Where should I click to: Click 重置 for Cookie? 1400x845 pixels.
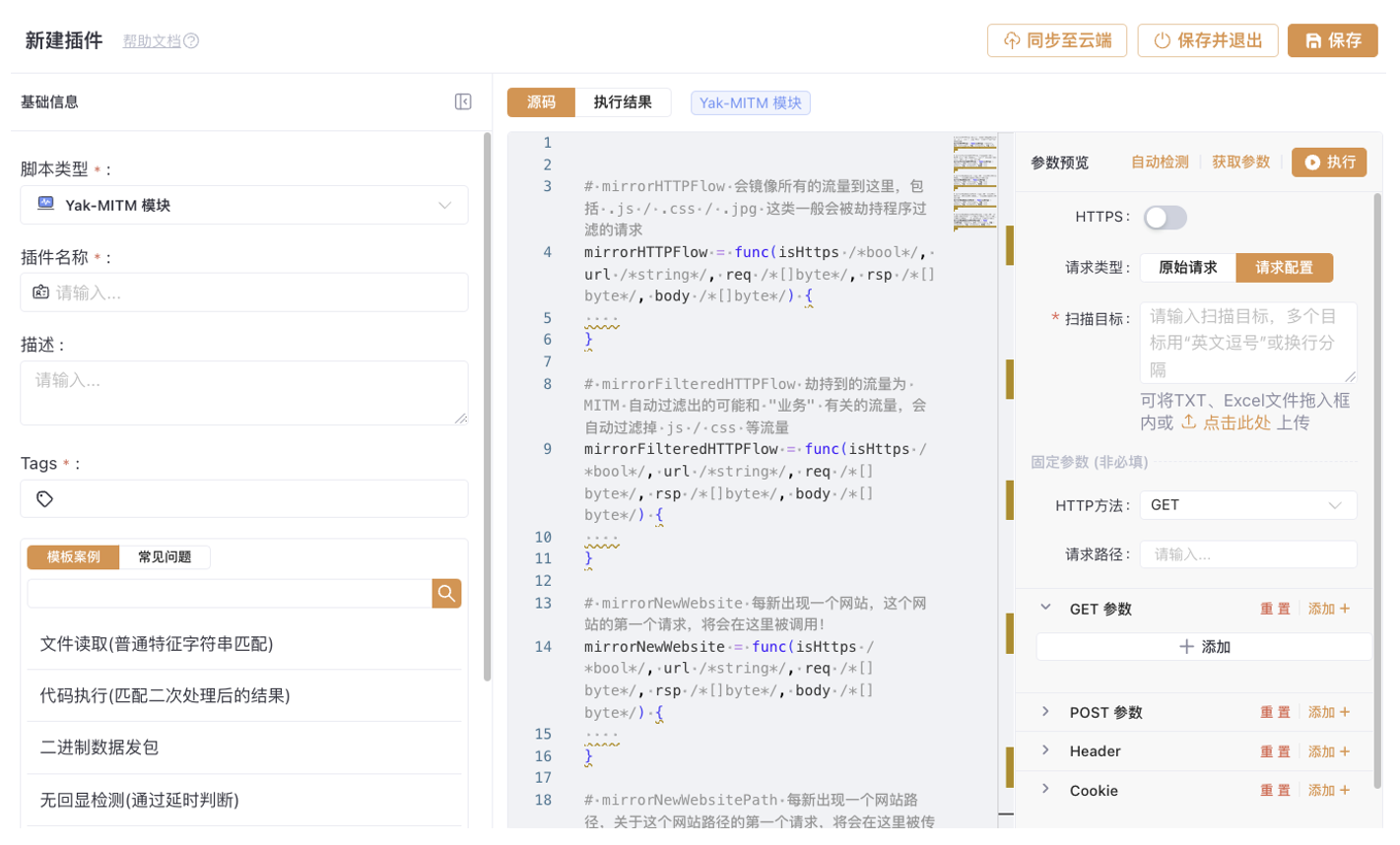point(1275,791)
